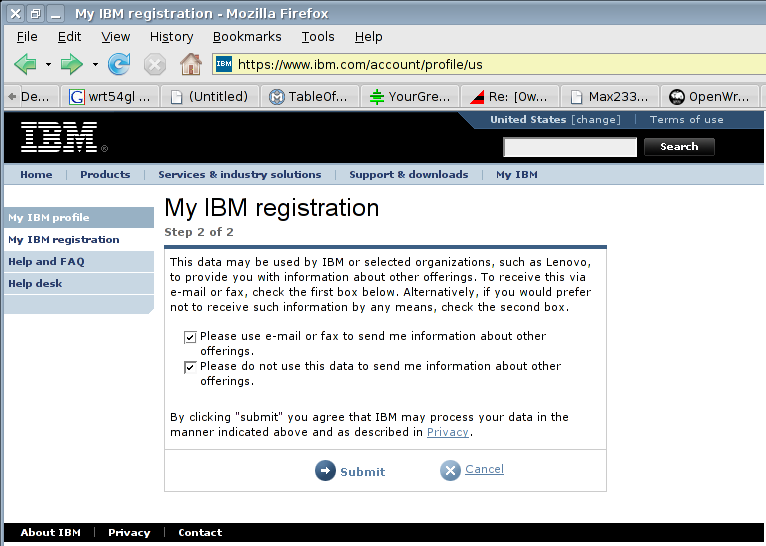Click the IBM logo in header
766x546 pixels.
click(59, 137)
